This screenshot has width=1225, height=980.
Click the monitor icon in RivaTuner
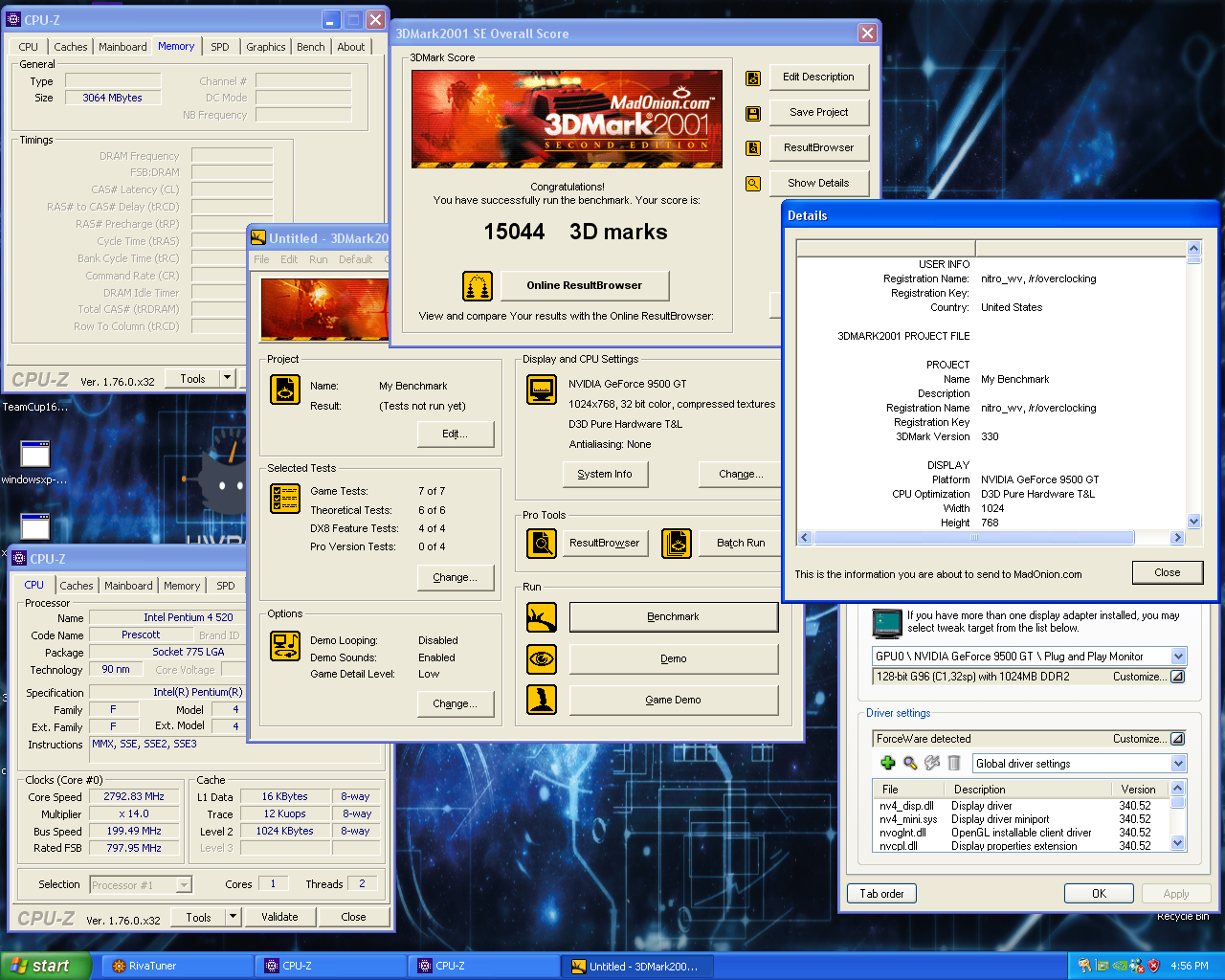tap(887, 623)
